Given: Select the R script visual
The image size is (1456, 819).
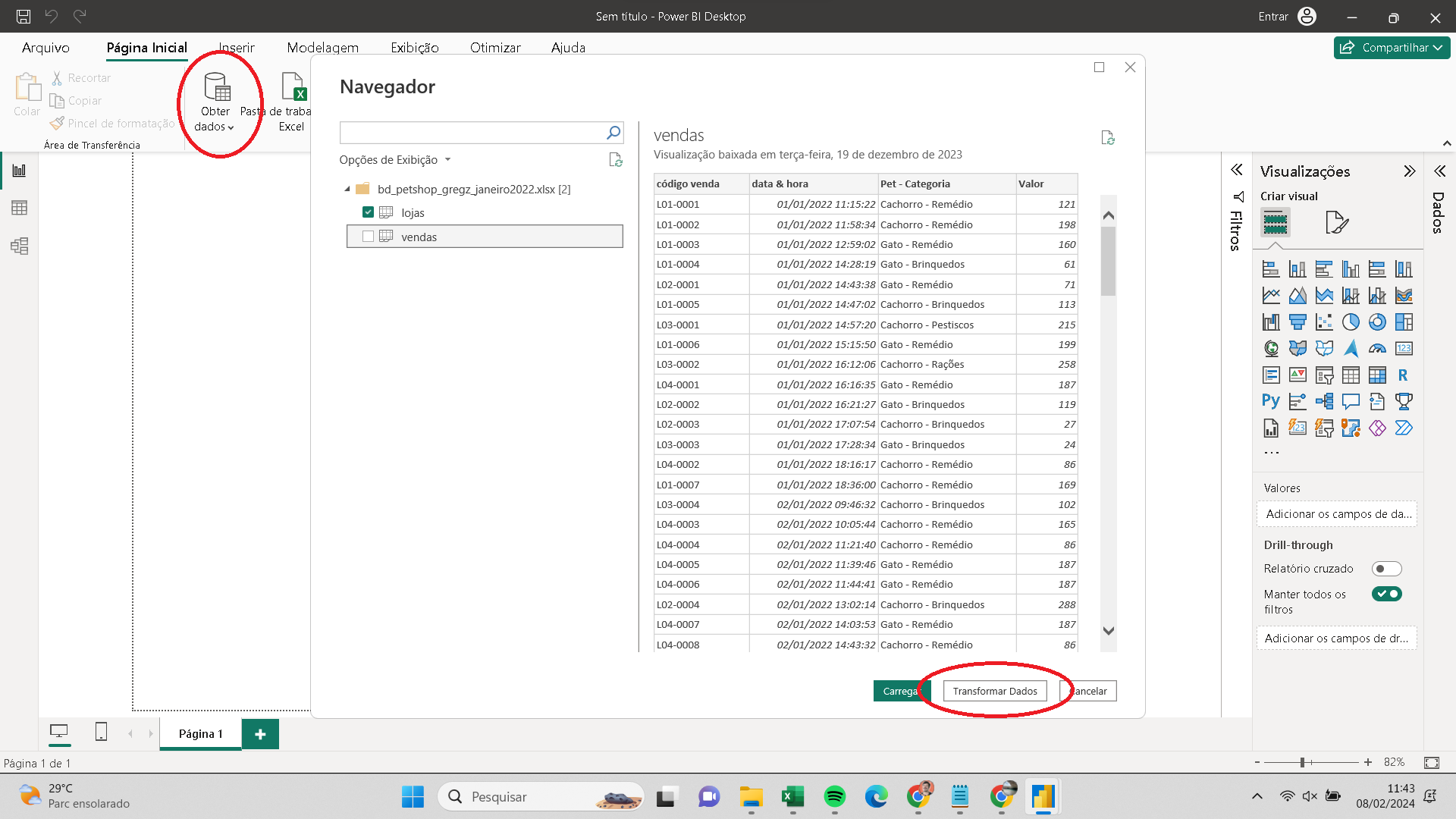Looking at the screenshot, I should (1404, 375).
